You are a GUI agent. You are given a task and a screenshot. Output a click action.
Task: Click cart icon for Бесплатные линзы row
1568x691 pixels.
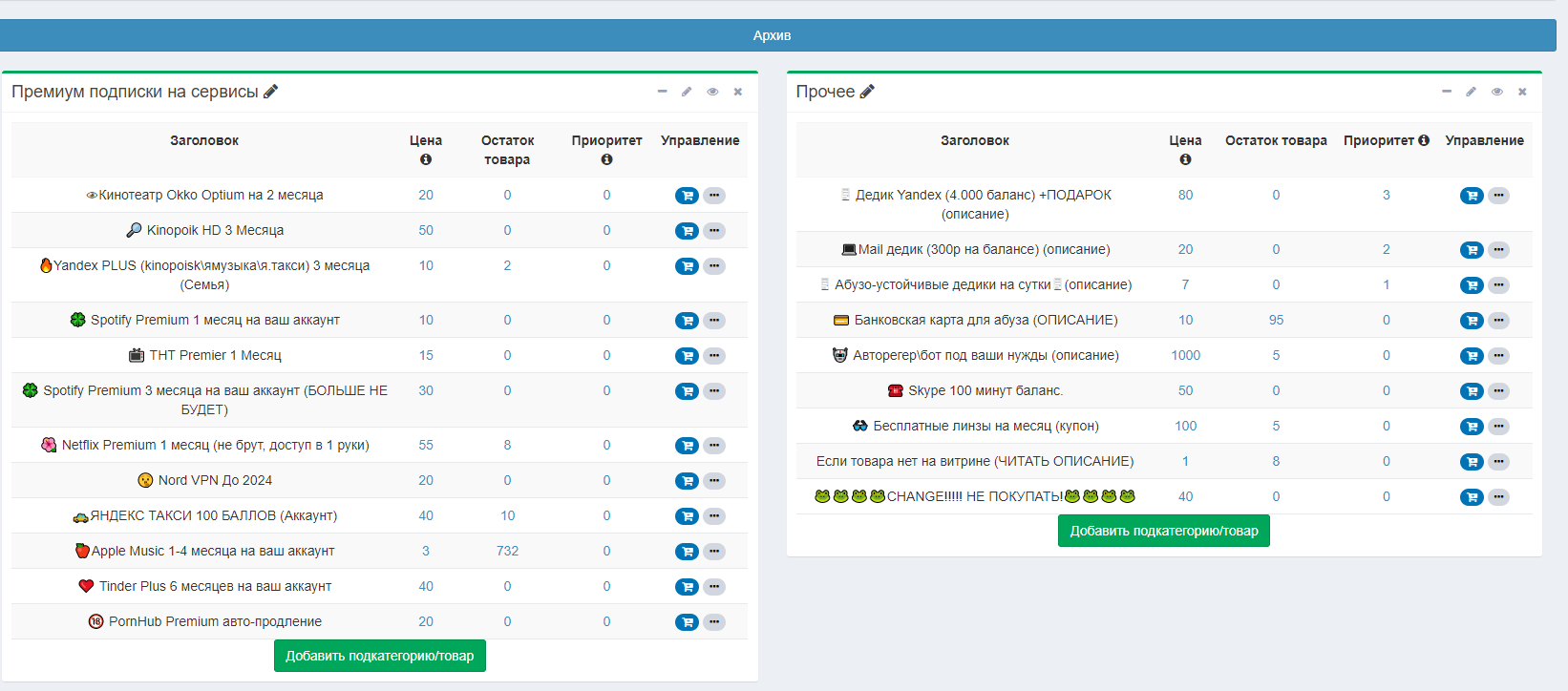(x=1472, y=427)
